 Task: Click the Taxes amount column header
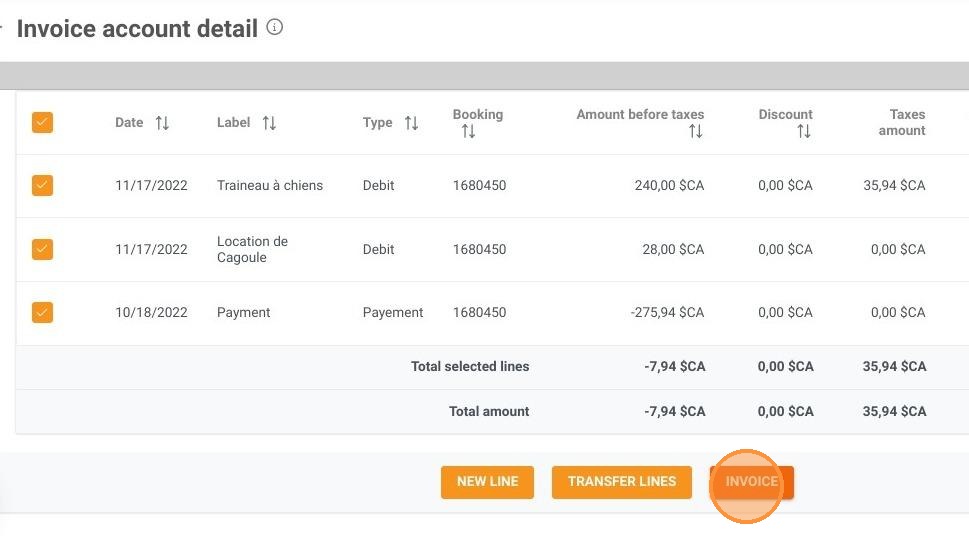click(902, 122)
